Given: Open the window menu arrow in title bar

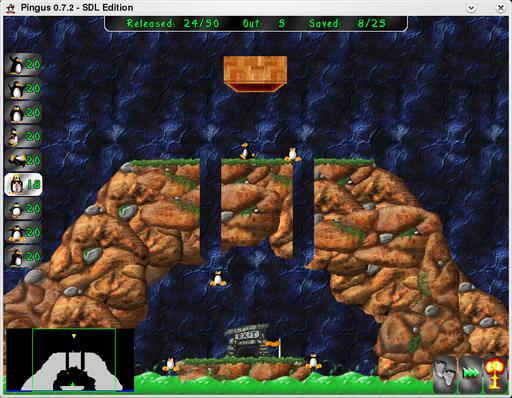Looking at the screenshot, I should point(471,8).
